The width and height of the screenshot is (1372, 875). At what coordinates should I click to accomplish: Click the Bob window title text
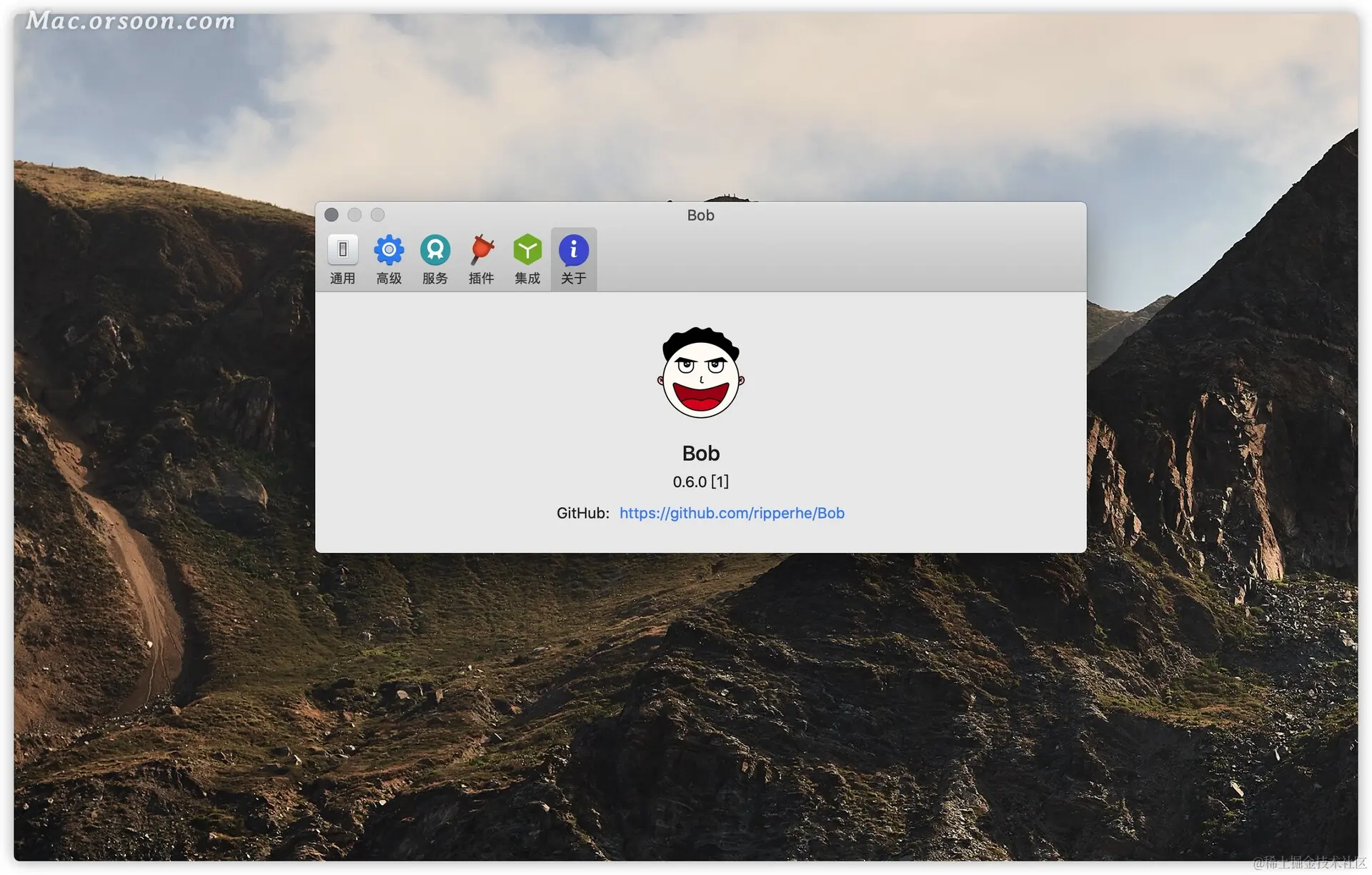click(701, 215)
